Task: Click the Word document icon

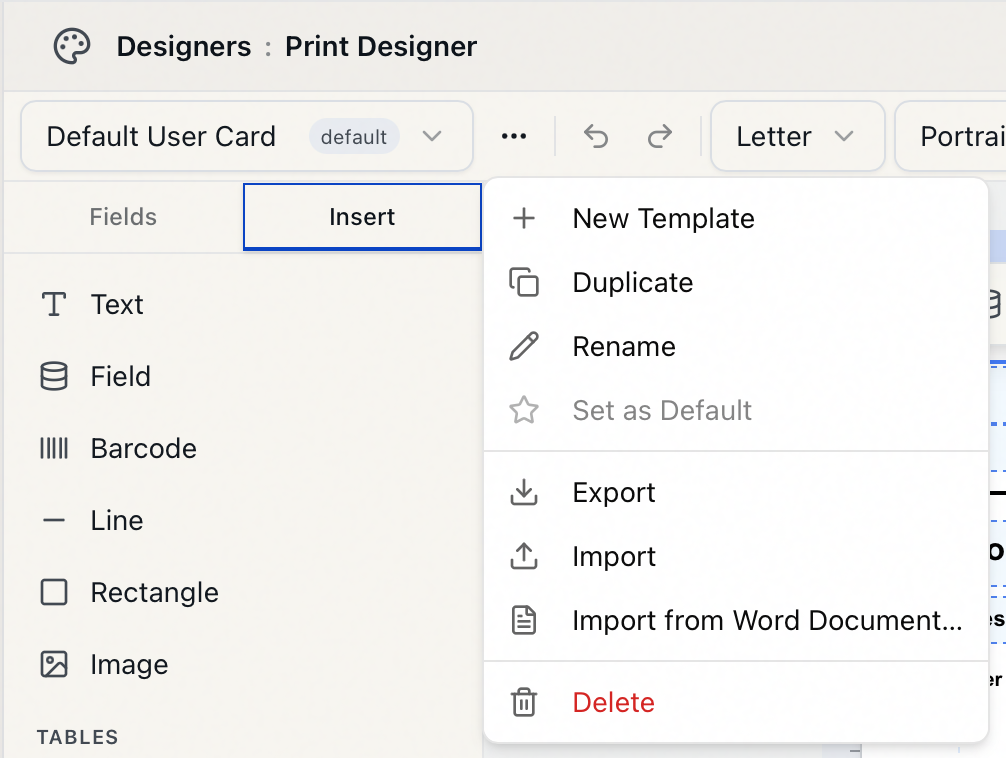Action: 524,621
